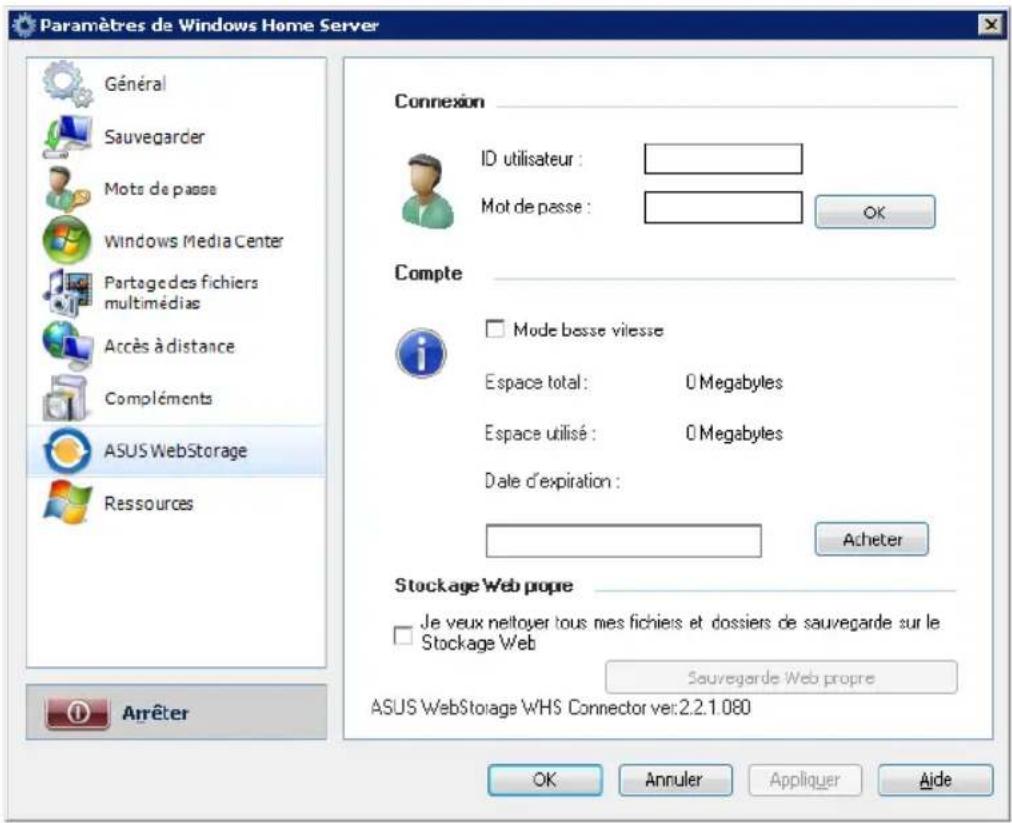Click the Acheter button
Viewport: 1012px width, 823px height.
pyautogui.click(x=872, y=539)
